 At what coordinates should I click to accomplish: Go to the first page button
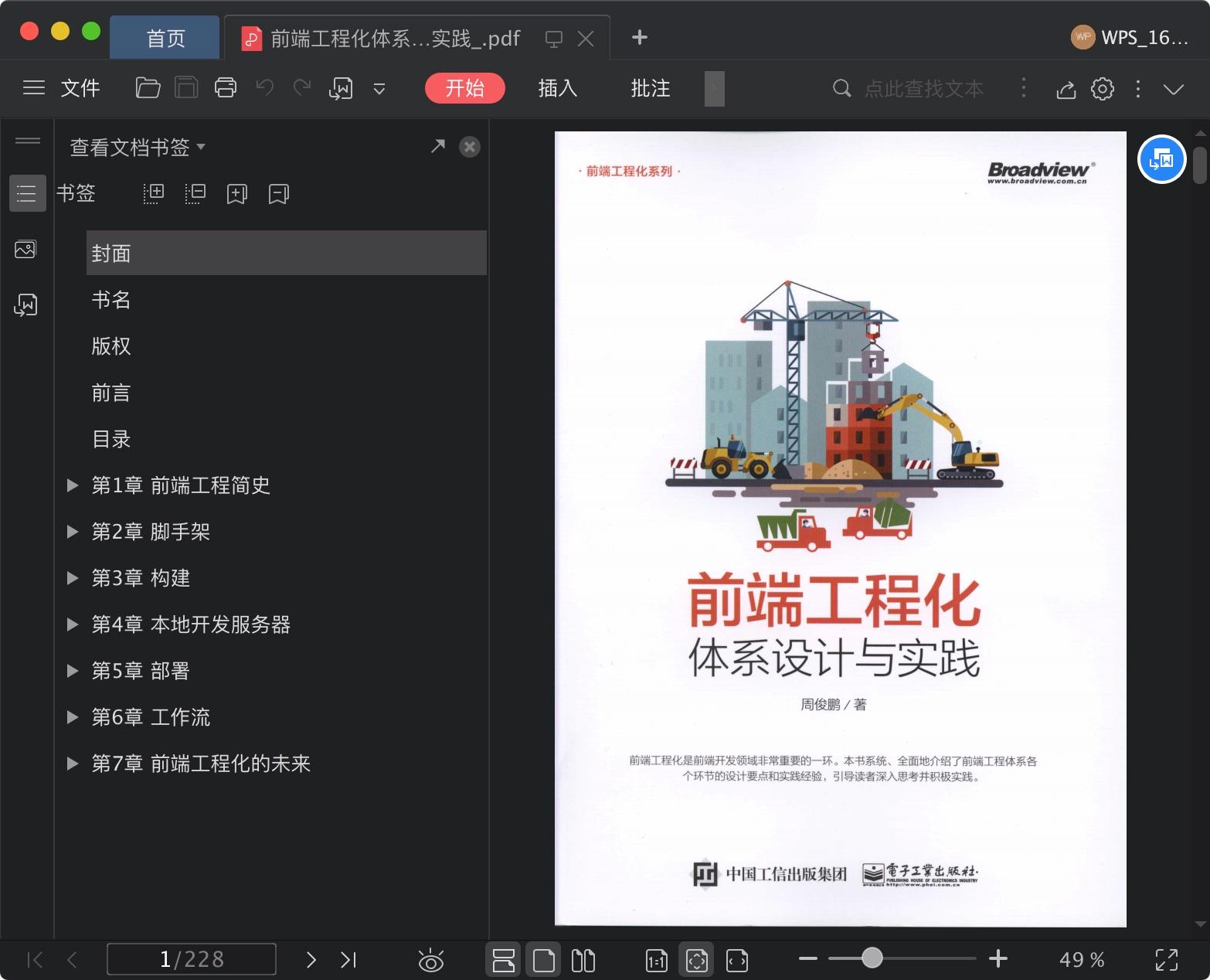(x=35, y=960)
